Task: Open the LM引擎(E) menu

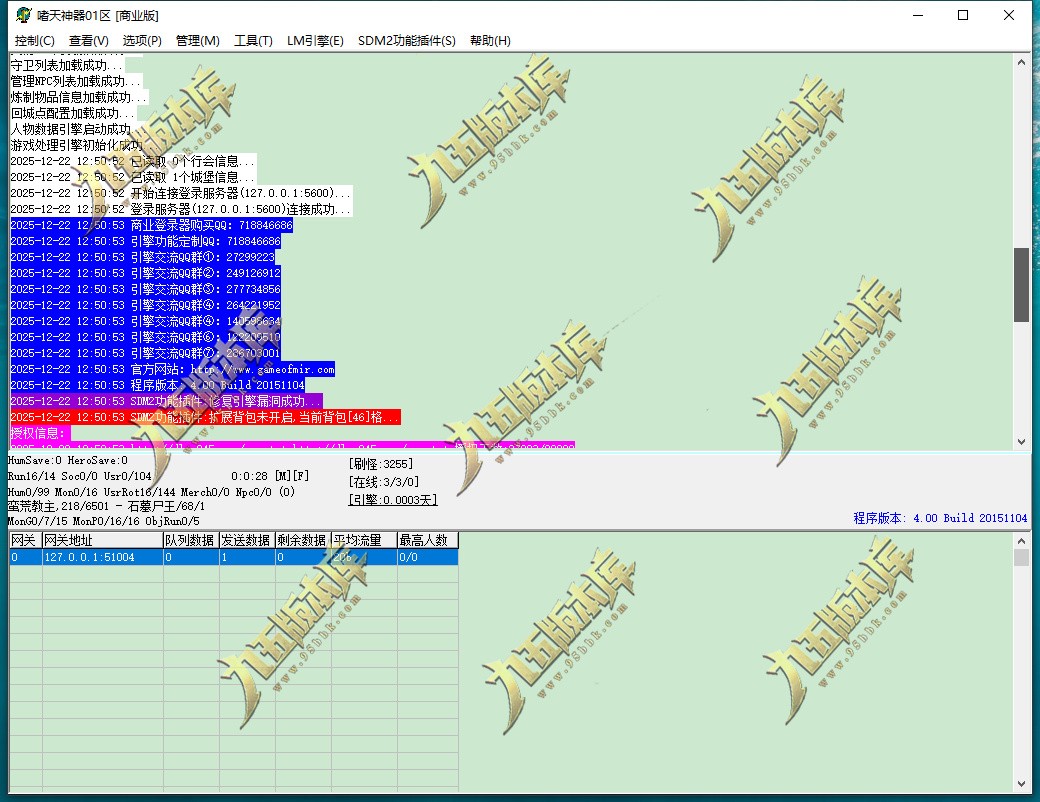Action: (315, 40)
